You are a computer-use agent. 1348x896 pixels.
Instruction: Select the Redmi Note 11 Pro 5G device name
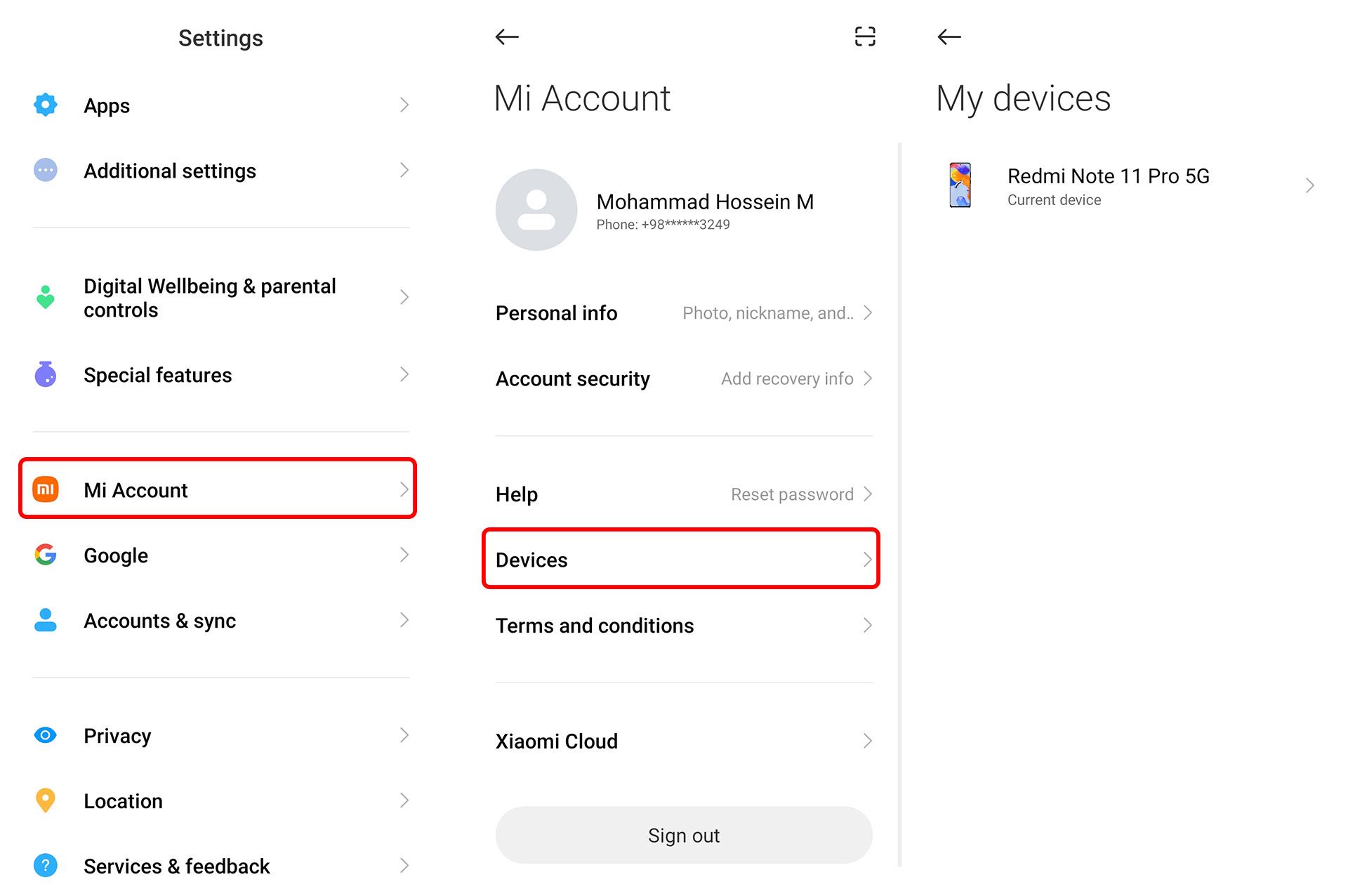(1109, 176)
